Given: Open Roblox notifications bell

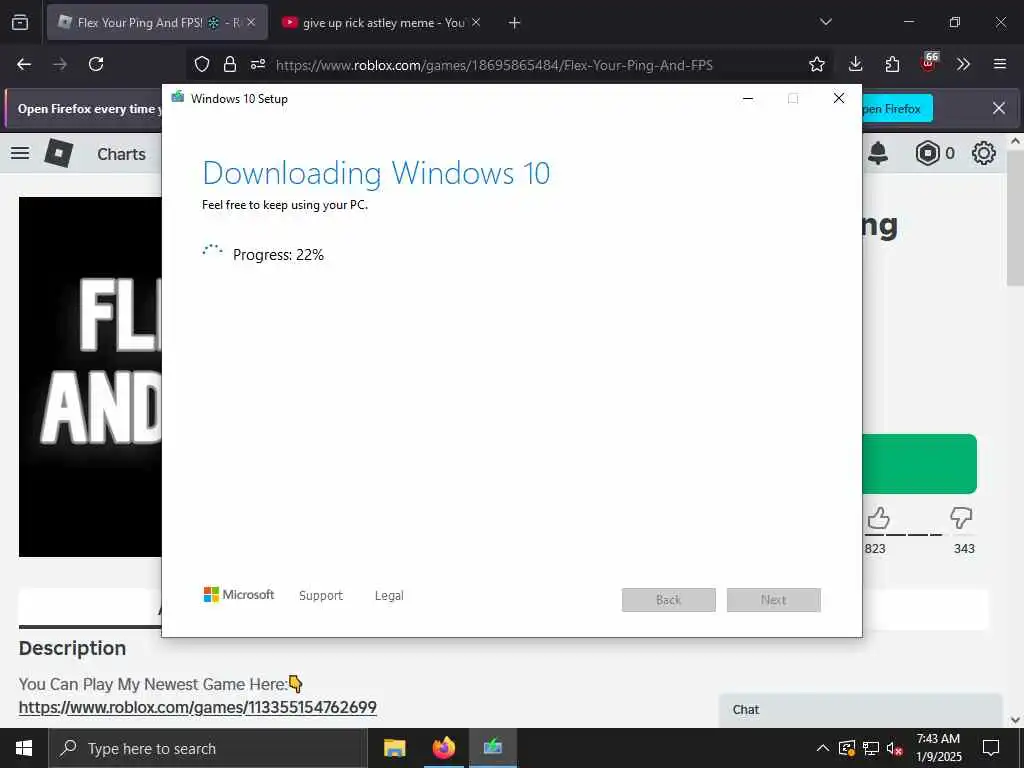Looking at the screenshot, I should pos(878,153).
